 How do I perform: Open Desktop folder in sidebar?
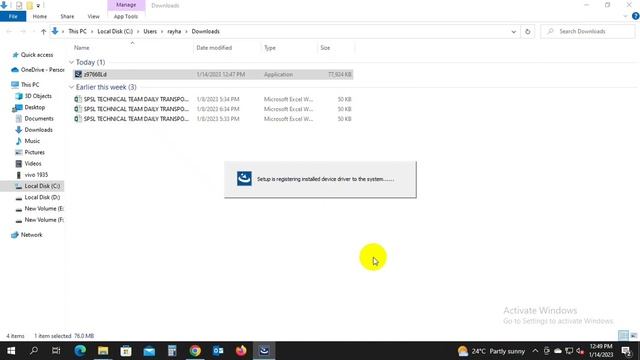(x=34, y=107)
